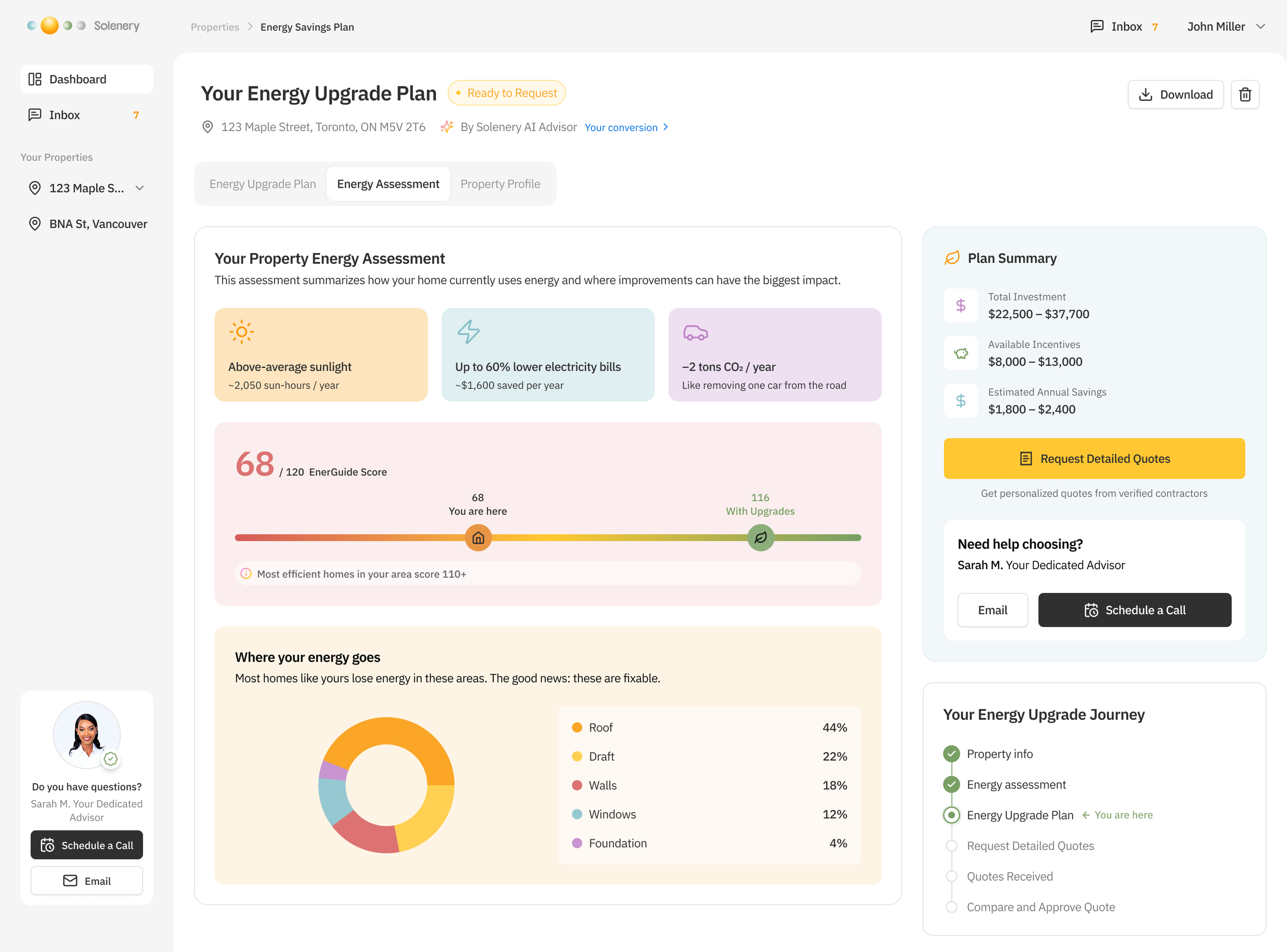
Task: Click the info icon beside the efficient homes note
Action: [246, 574]
